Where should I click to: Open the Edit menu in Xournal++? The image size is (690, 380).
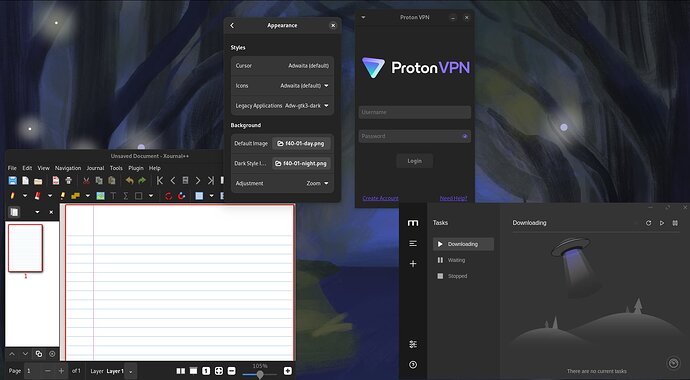[27, 168]
